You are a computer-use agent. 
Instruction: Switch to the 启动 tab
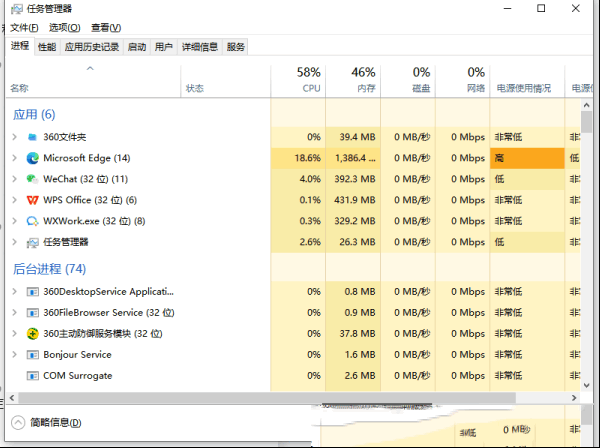coord(137,47)
